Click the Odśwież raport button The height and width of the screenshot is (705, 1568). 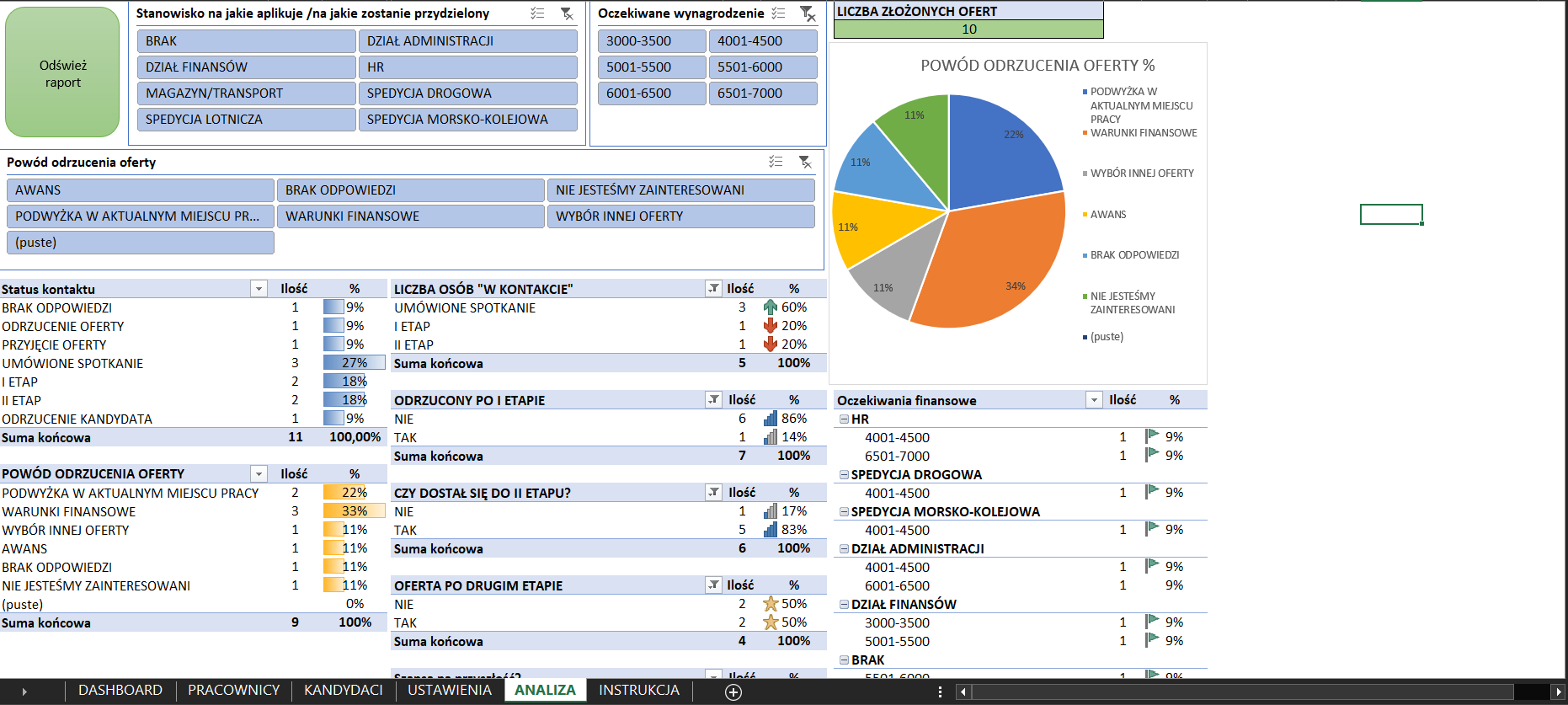[x=62, y=73]
